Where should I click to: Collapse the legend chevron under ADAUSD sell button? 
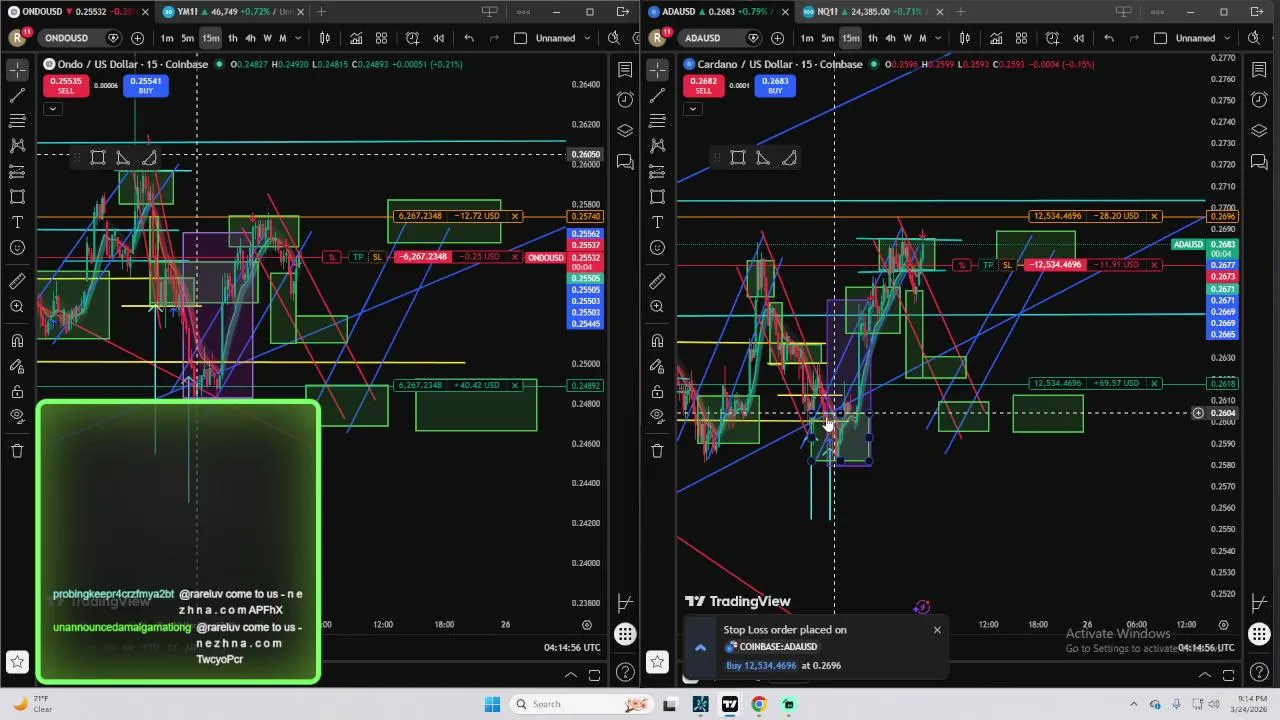[x=692, y=109]
